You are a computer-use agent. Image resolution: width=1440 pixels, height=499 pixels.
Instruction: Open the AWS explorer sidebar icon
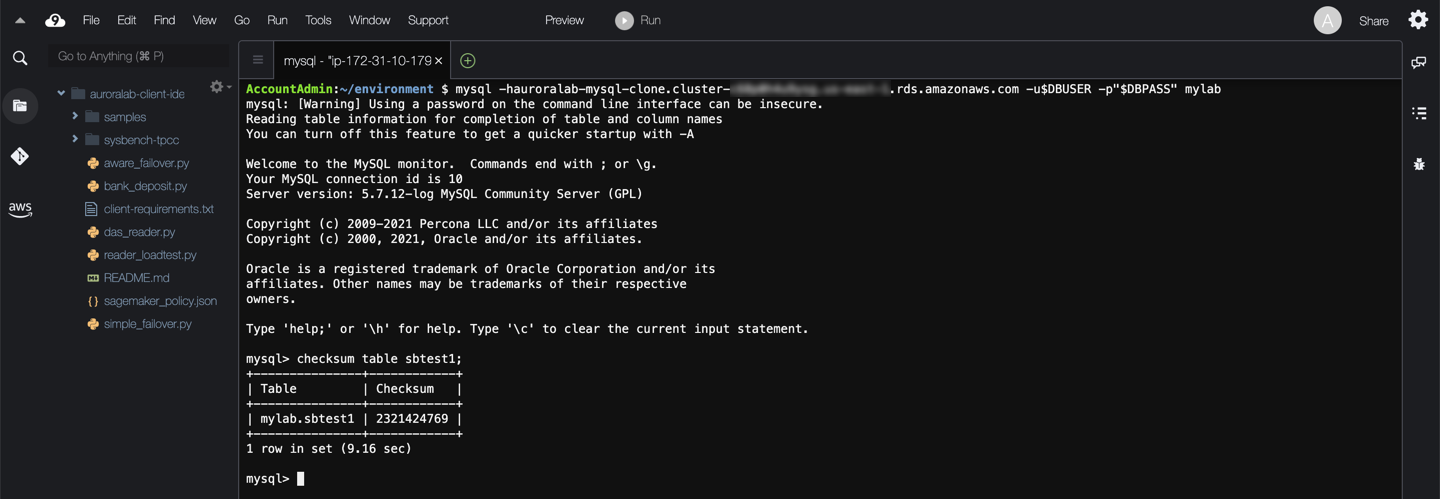click(x=20, y=209)
